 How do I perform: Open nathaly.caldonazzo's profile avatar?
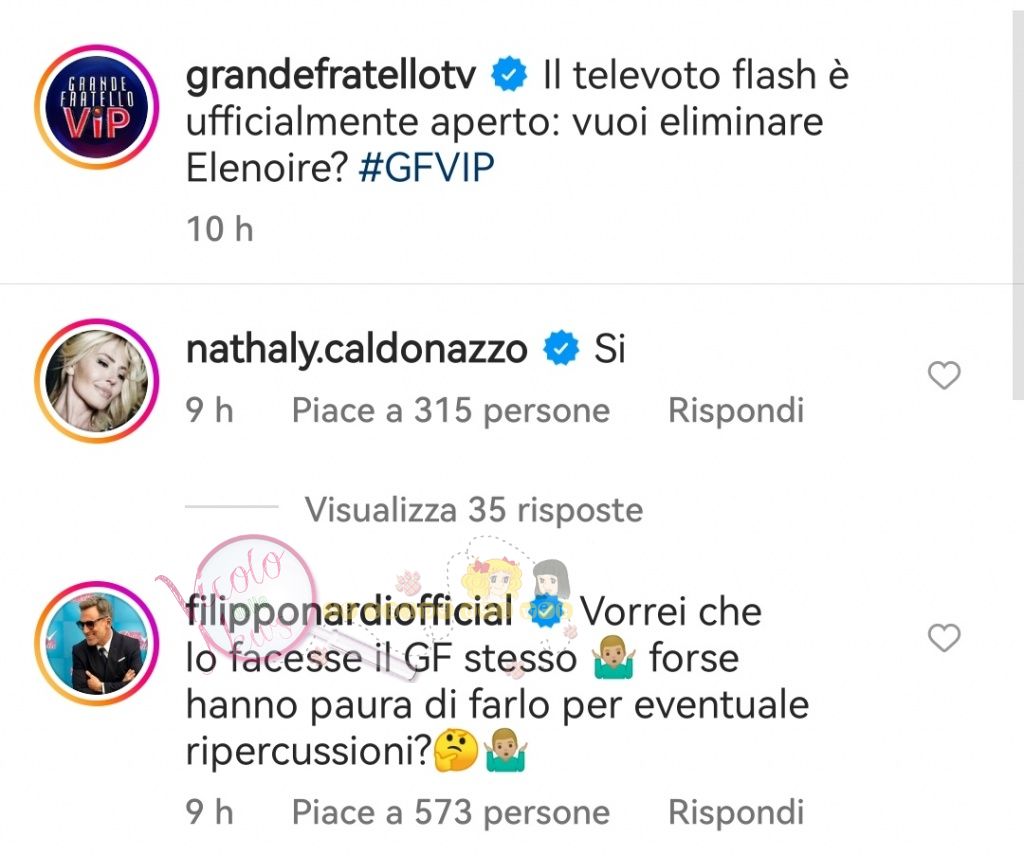point(97,381)
